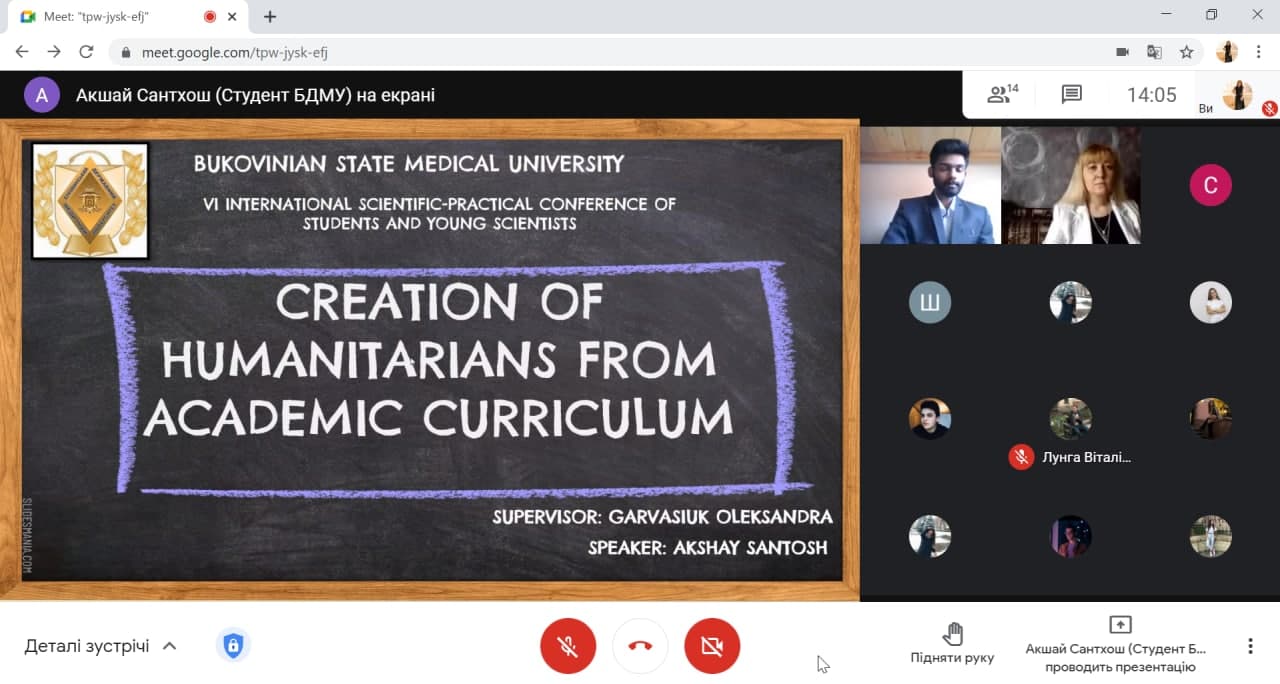Click the SPEAKER: AKSHAY SANTOSH line
1280x684 pixels.
click(708, 547)
